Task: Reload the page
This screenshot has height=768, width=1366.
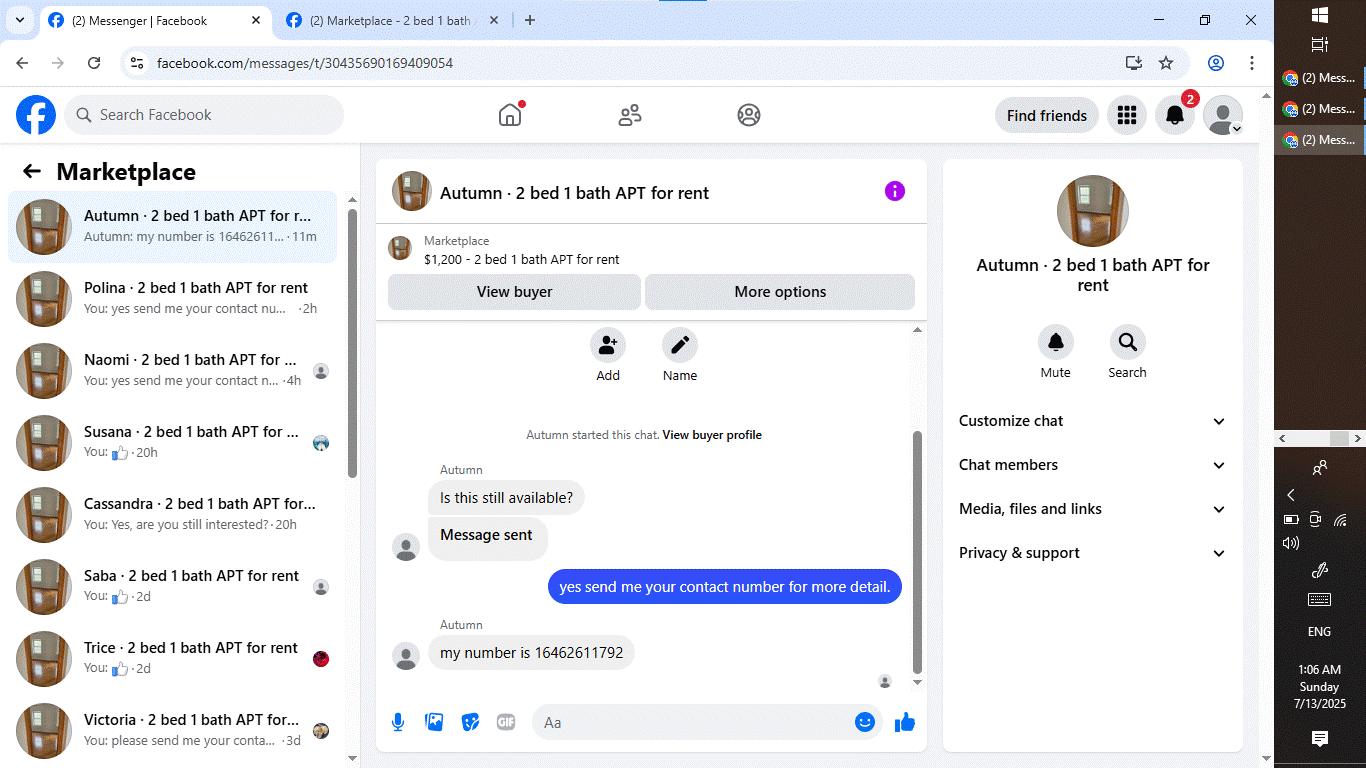Action: (94, 63)
